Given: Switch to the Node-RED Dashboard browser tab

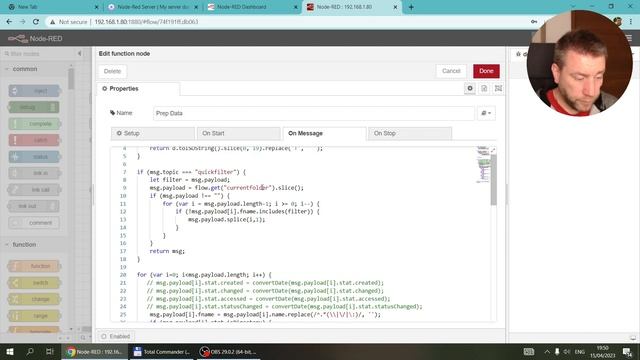Looking at the screenshot, I should [x=252, y=7].
